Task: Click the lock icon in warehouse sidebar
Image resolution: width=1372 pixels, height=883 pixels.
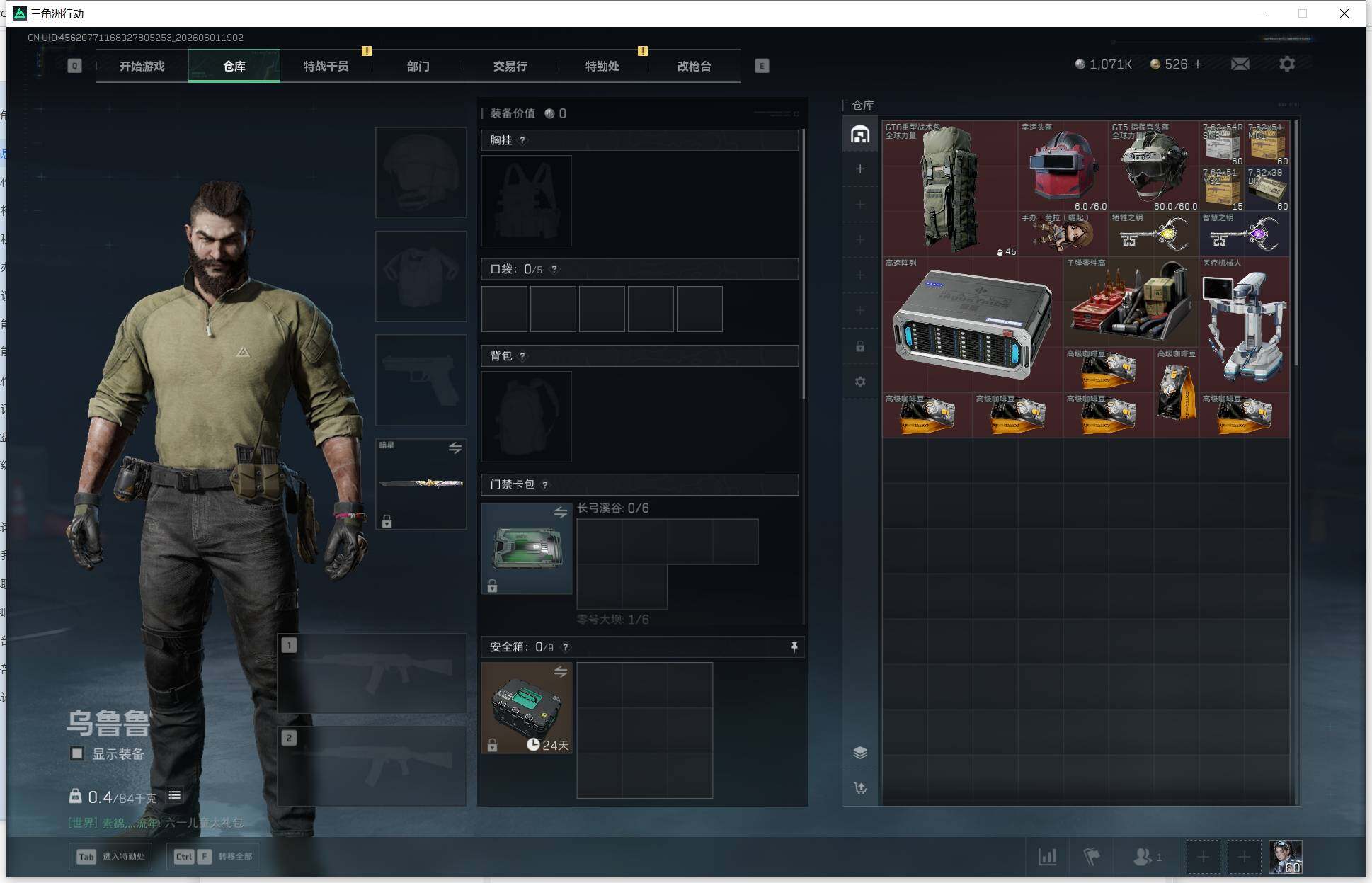Action: pyautogui.click(x=860, y=346)
